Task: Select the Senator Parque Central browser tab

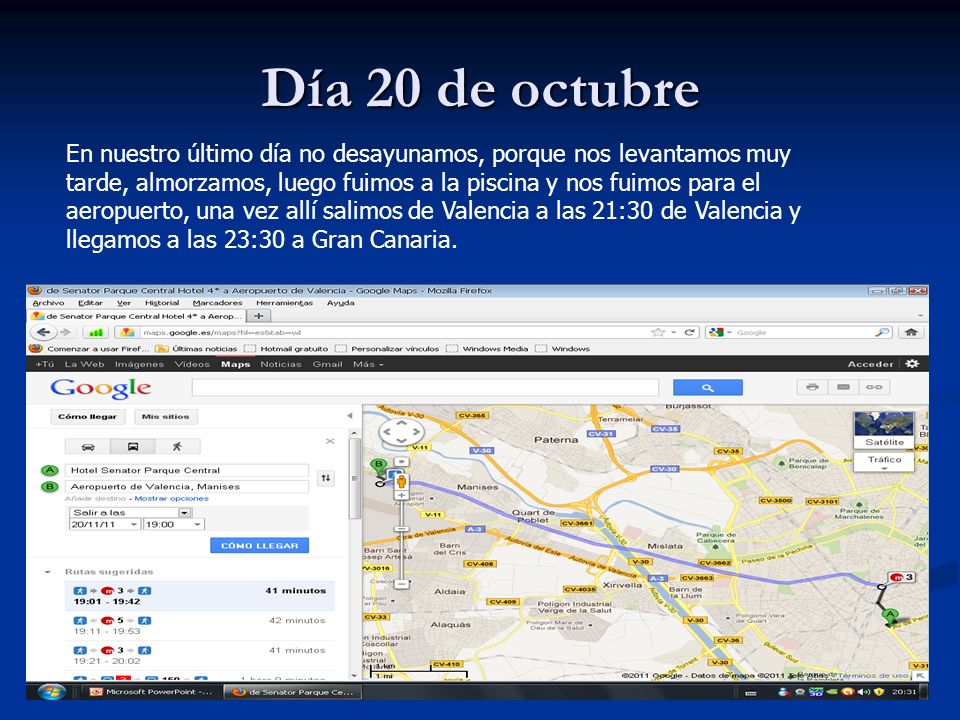Action: coord(137,316)
